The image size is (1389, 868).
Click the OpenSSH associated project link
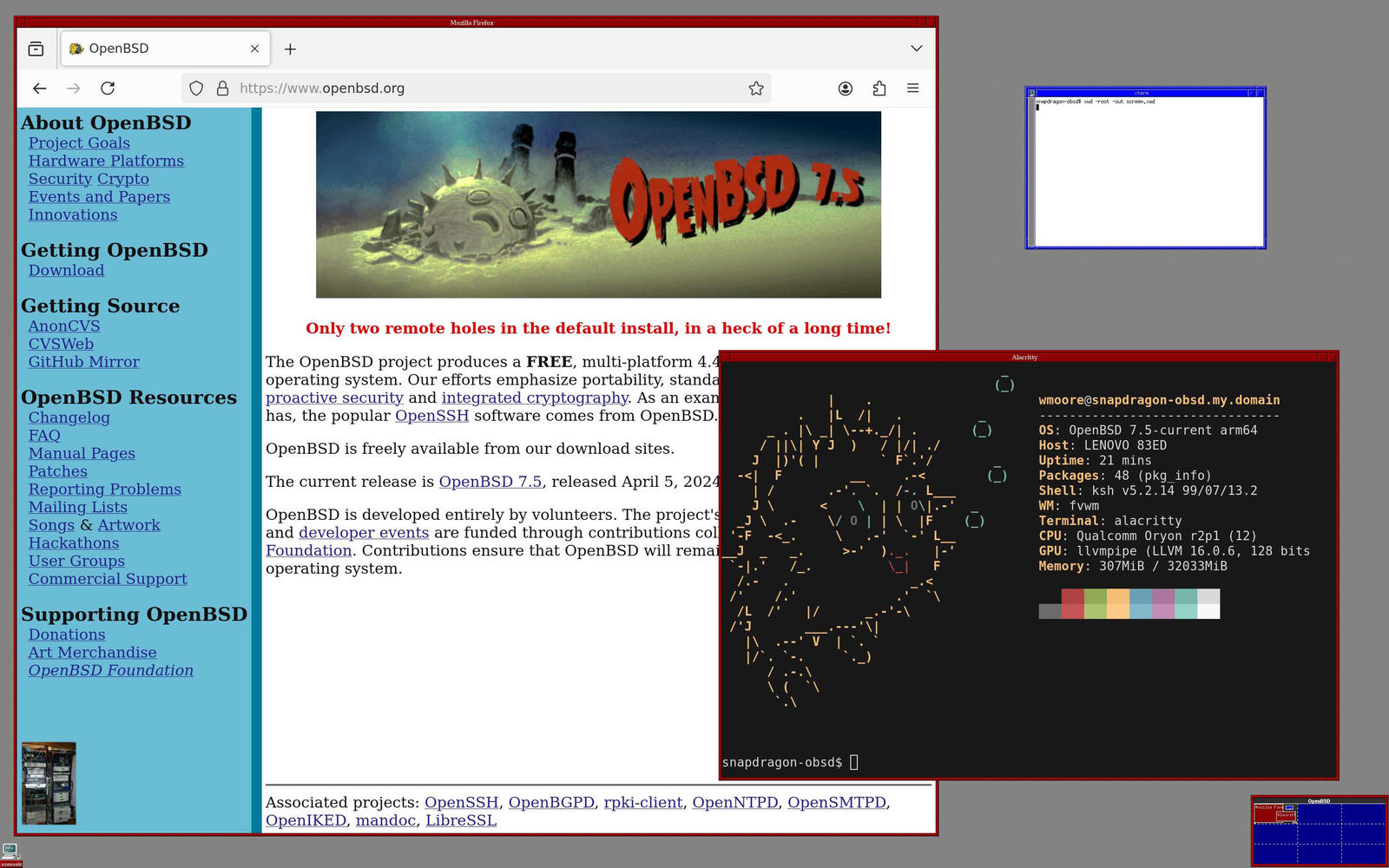point(461,803)
